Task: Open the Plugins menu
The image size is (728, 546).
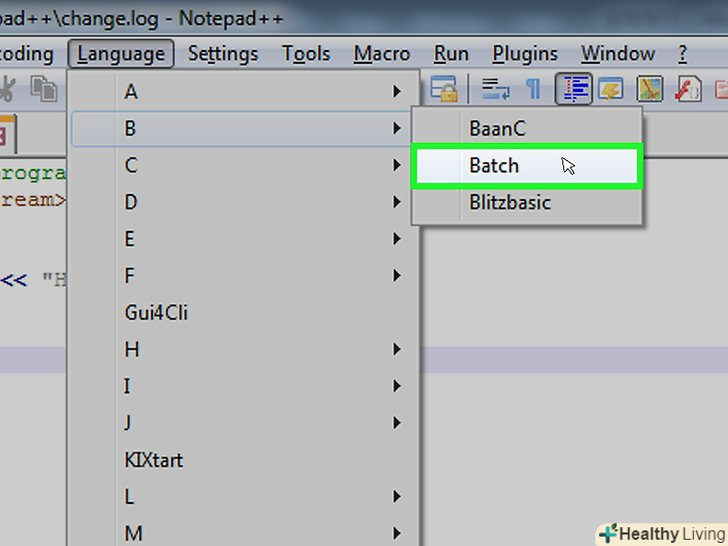Action: tap(525, 54)
